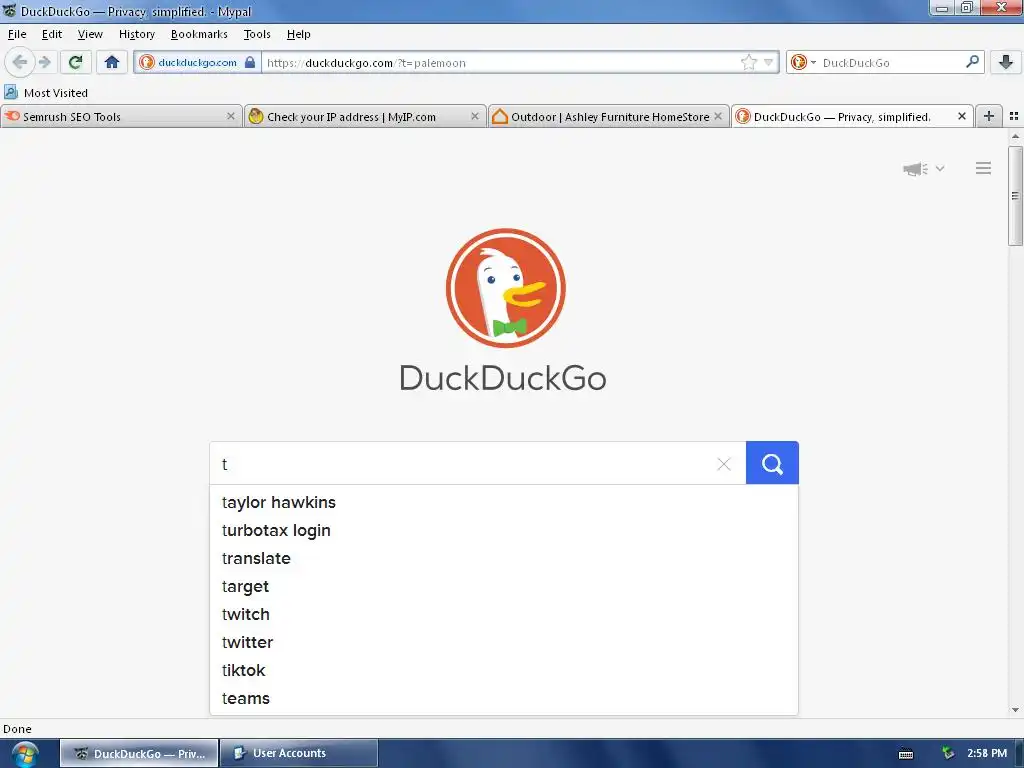Select the 'twitter' suggestion
Screen dimensions: 1024x768
pos(504,643)
